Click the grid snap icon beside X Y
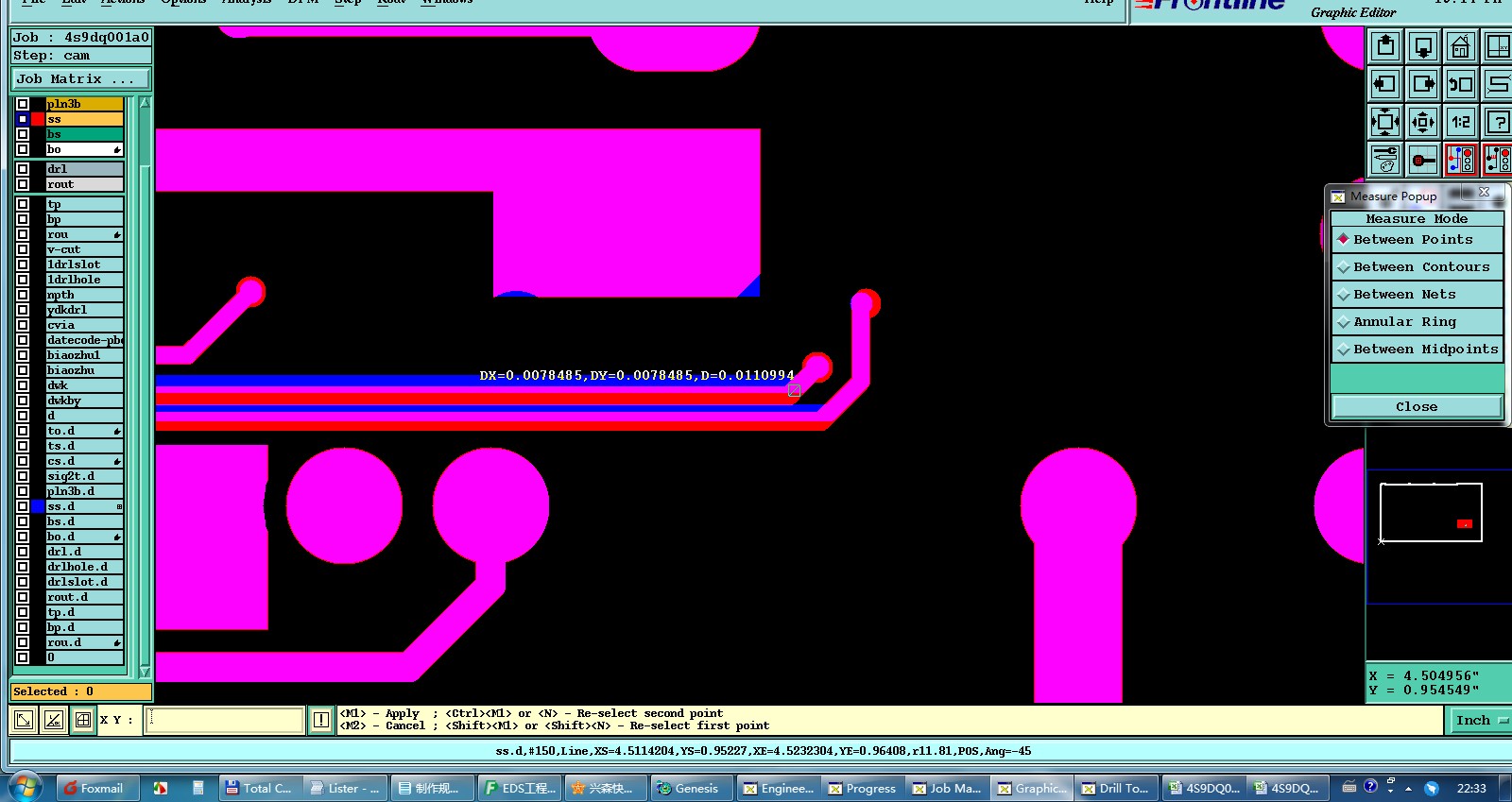 pyautogui.click(x=83, y=720)
